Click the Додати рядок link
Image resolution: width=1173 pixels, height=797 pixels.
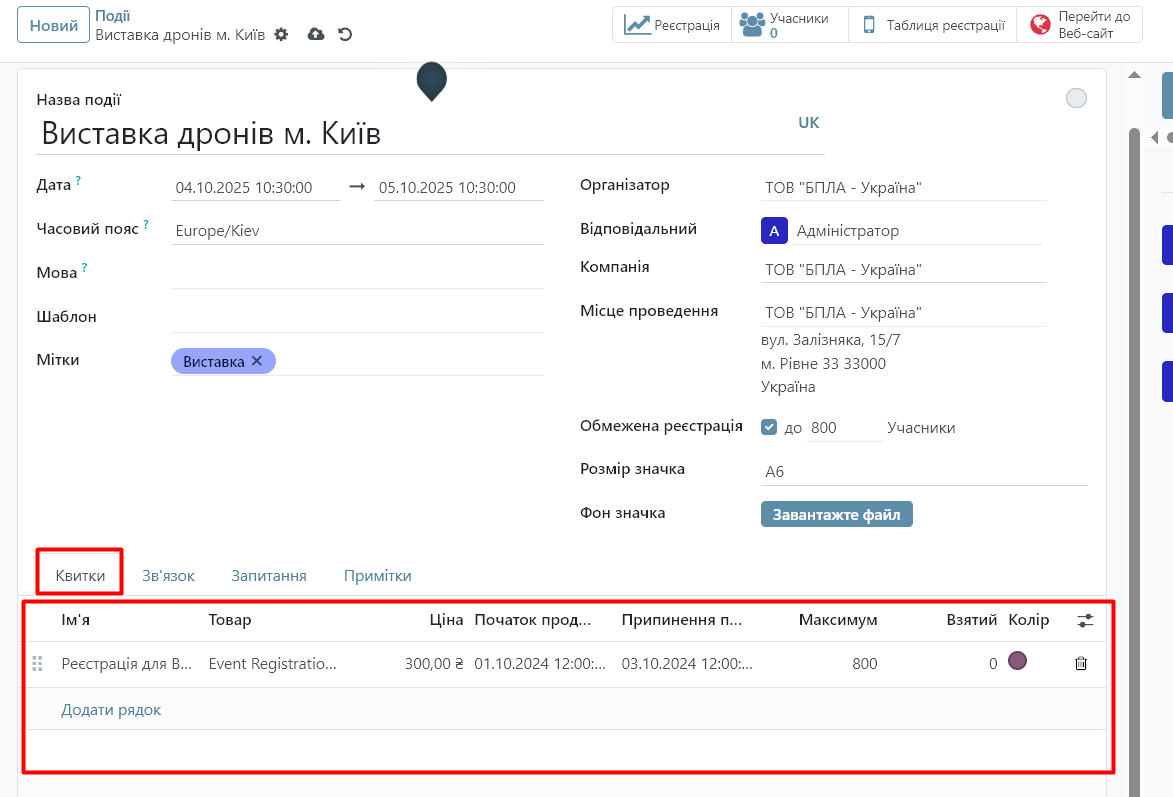[111, 710]
